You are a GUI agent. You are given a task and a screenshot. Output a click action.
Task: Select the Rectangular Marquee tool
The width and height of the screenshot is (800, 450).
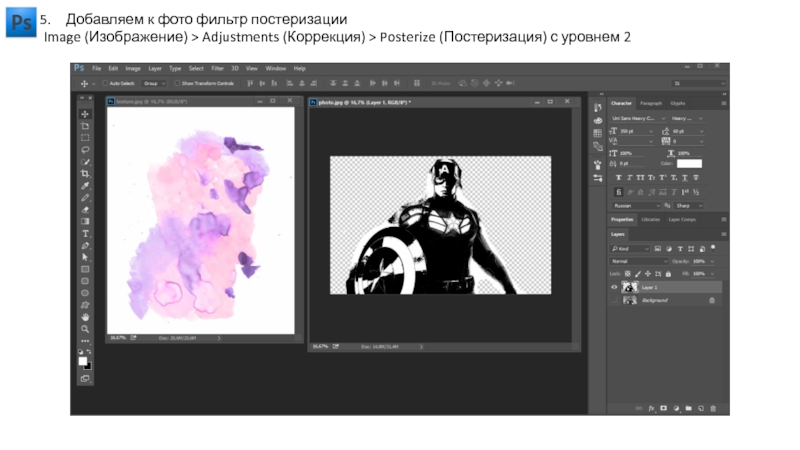pyautogui.click(x=85, y=138)
